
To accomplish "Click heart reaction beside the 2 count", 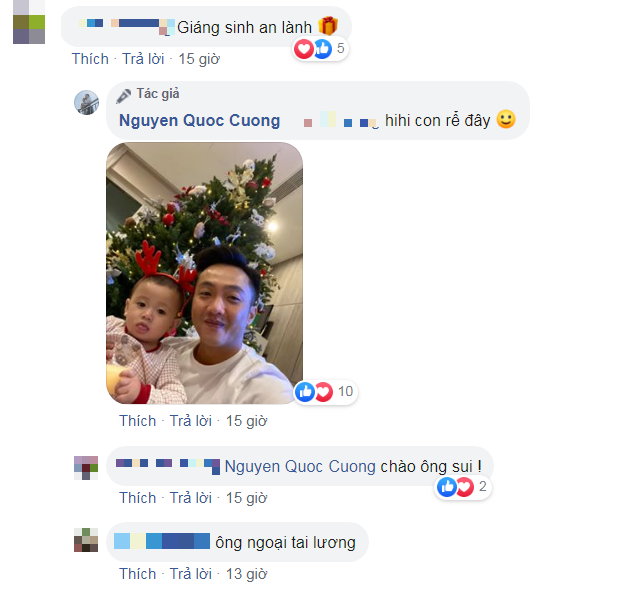I will point(465,487).
